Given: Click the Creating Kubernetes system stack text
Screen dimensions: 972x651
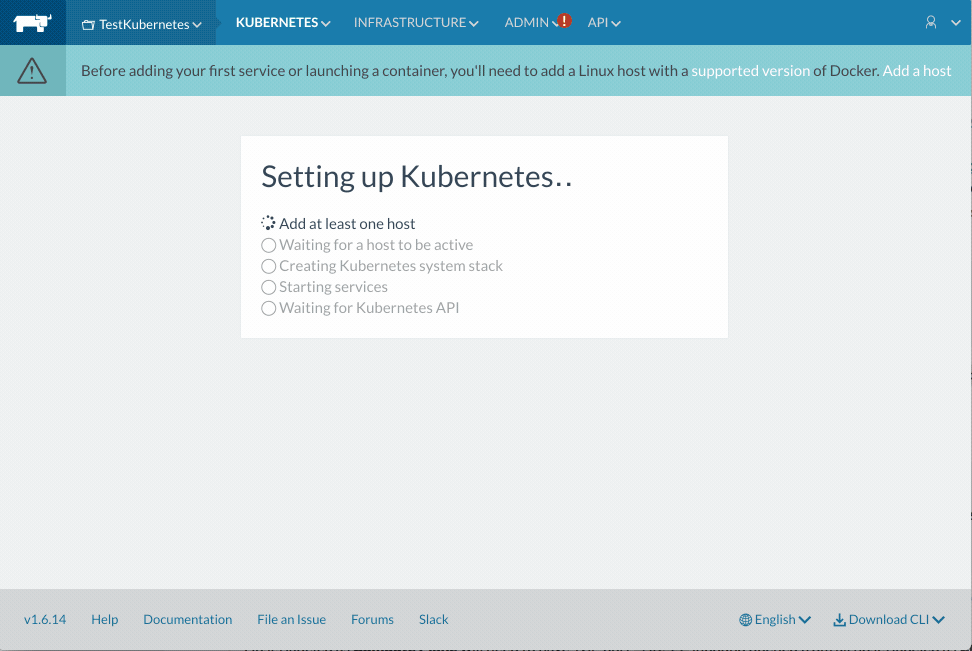Looking at the screenshot, I should (x=391, y=266).
